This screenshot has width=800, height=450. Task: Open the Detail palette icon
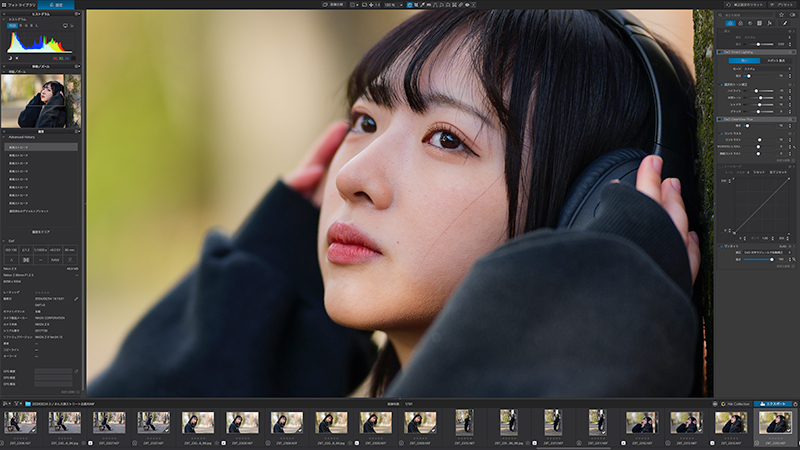tap(750, 23)
